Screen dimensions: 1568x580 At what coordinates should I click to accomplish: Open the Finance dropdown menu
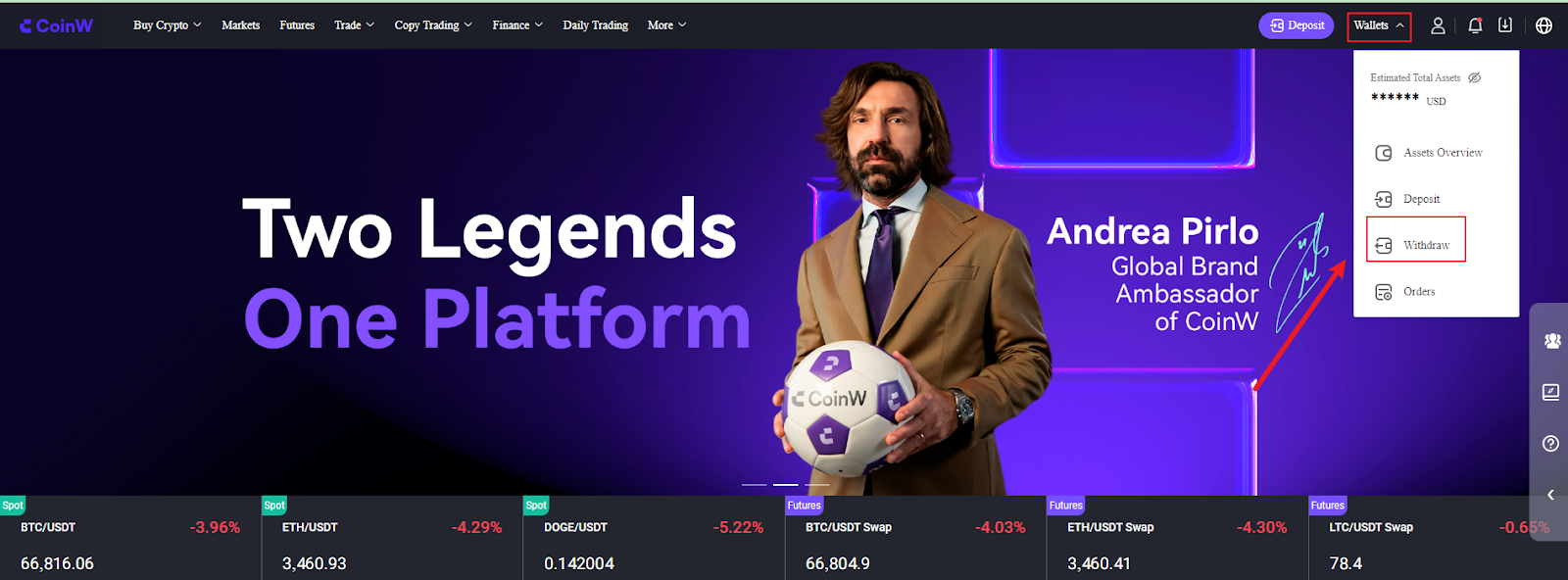tap(517, 25)
